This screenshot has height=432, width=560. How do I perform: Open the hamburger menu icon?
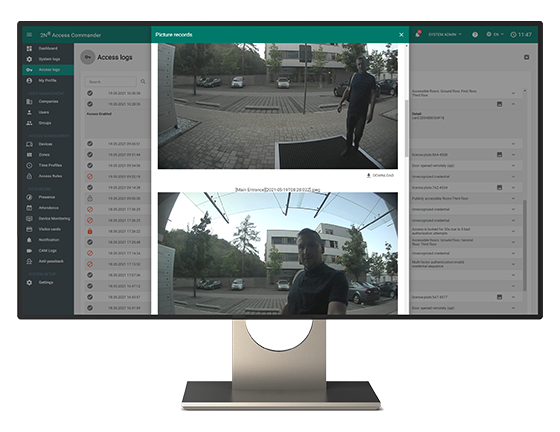(29, 35)
